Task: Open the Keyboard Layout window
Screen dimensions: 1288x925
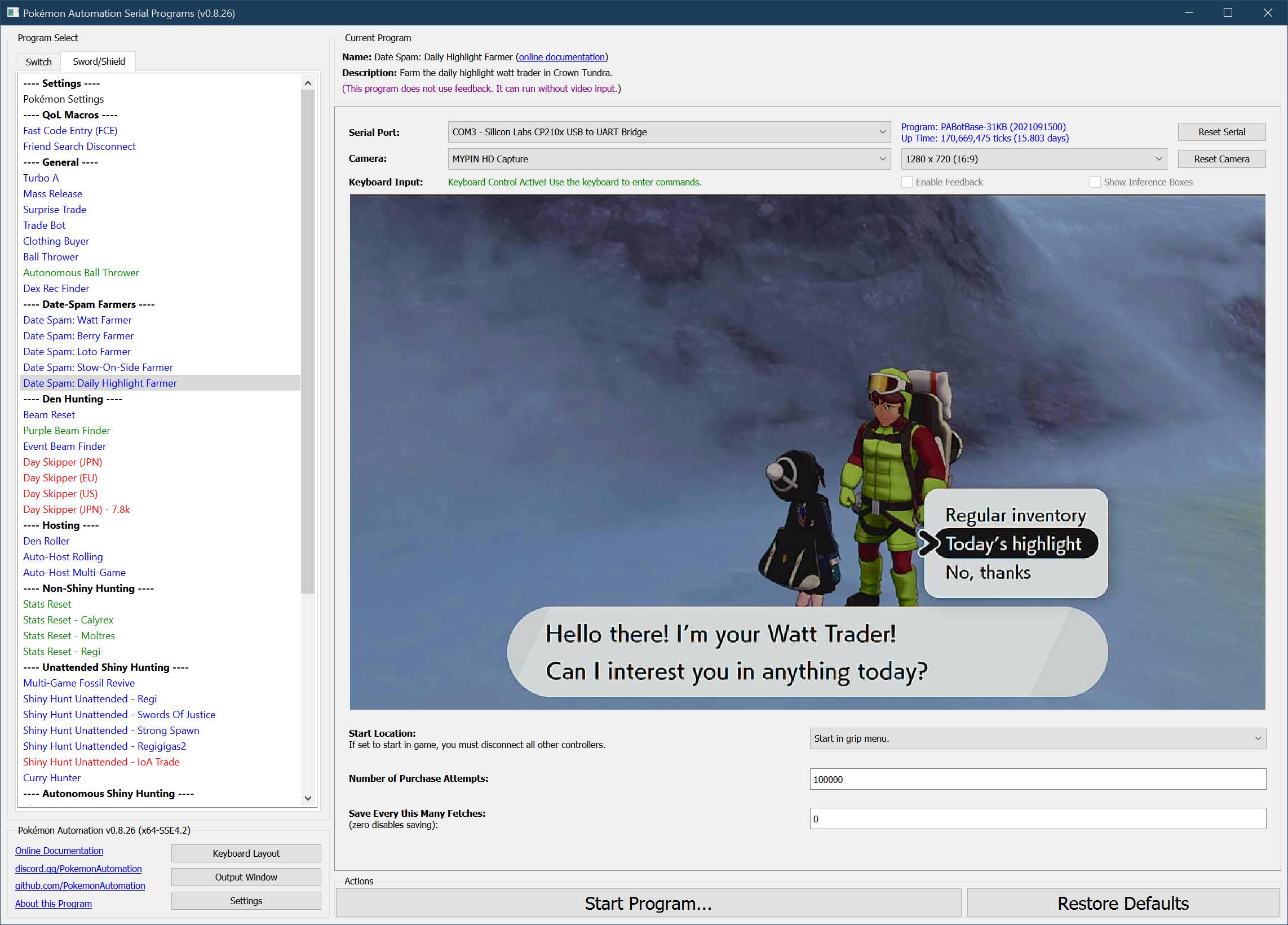Action: pyautogui.click(x=246, y=853)
